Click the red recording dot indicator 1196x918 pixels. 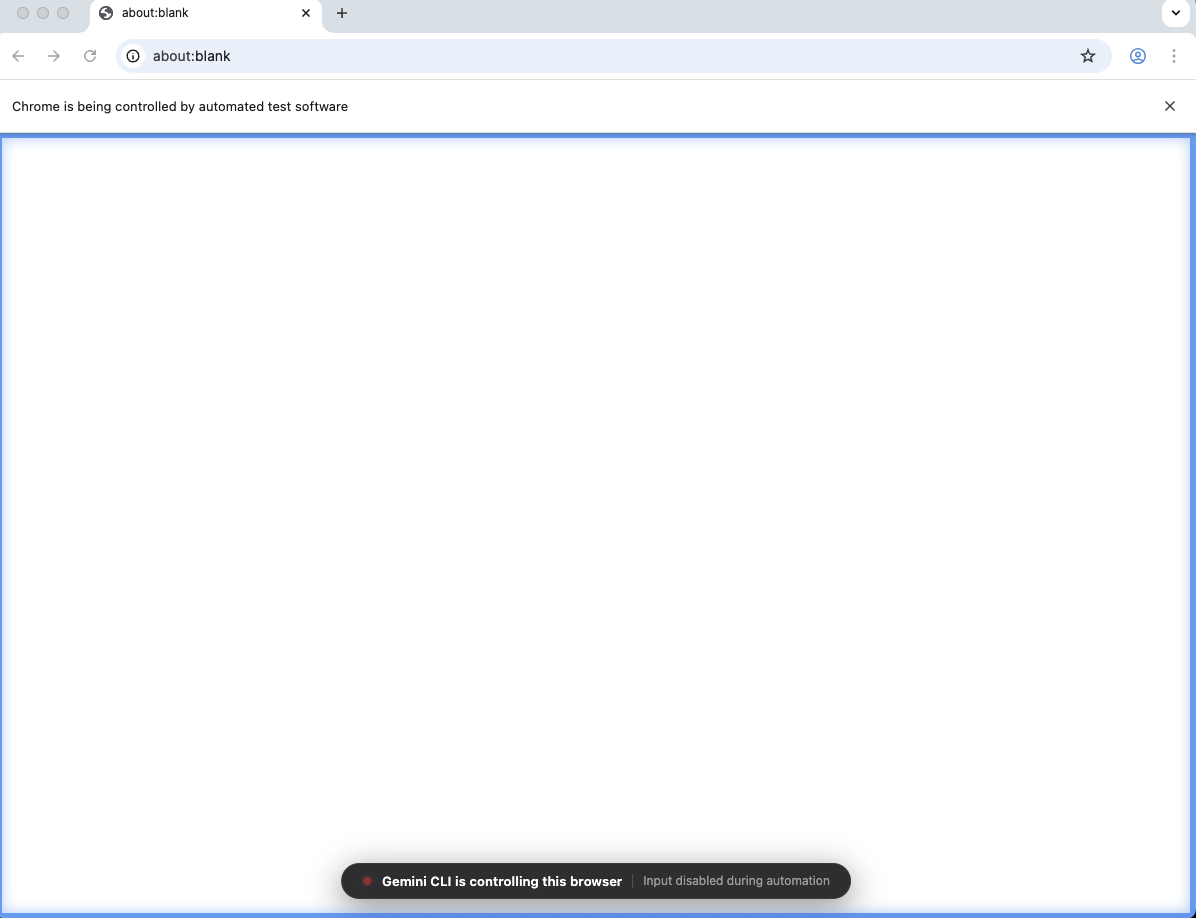coord(367,881)
